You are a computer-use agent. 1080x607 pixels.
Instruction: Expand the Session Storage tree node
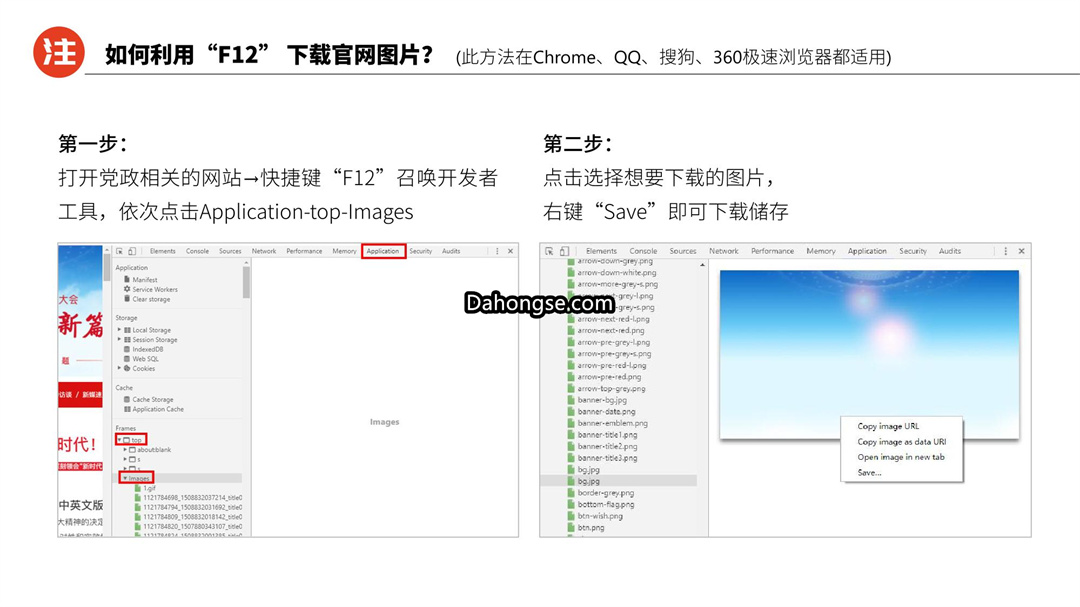point(119,340)
